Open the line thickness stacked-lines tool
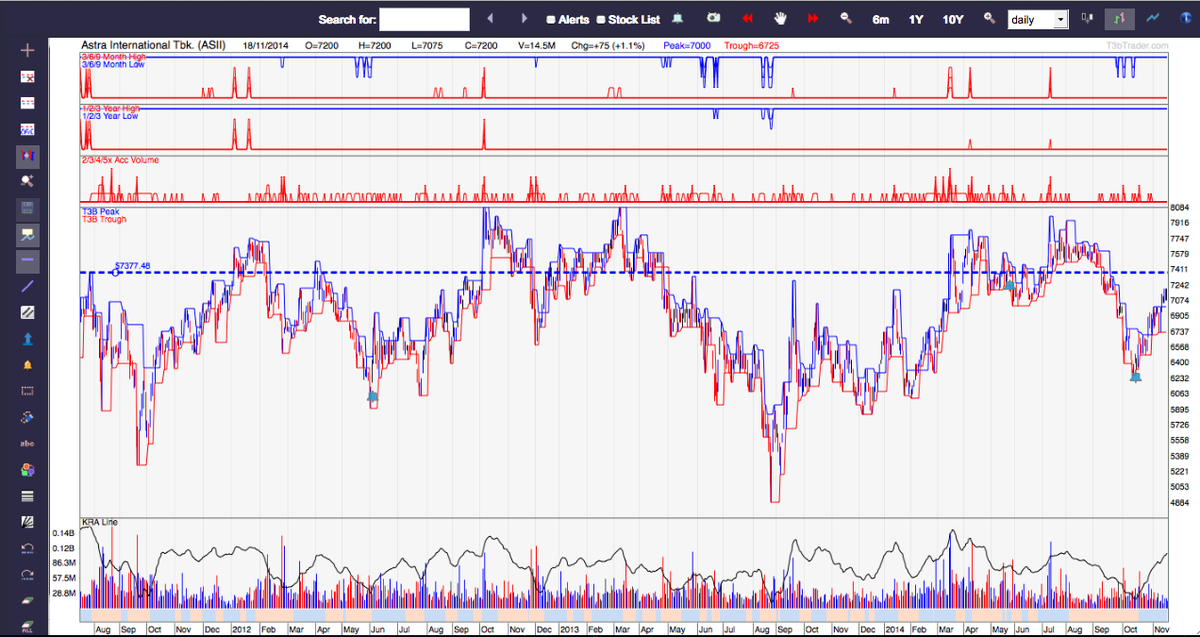The width and height of the screenshot is (1200, 637). click(x=27, y=496)
